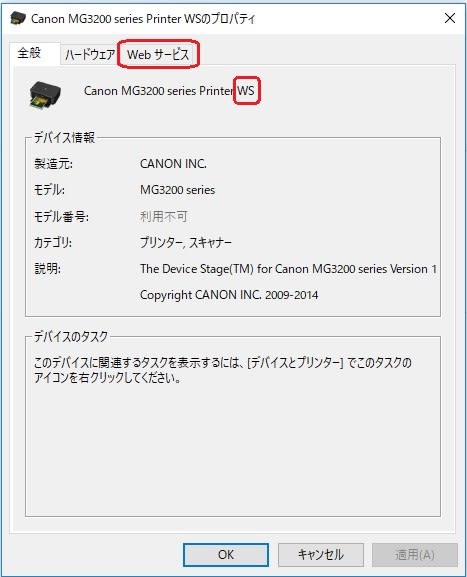This screenshot has height=577, width=467.
Task: Click the OK button
Action: 226,555
